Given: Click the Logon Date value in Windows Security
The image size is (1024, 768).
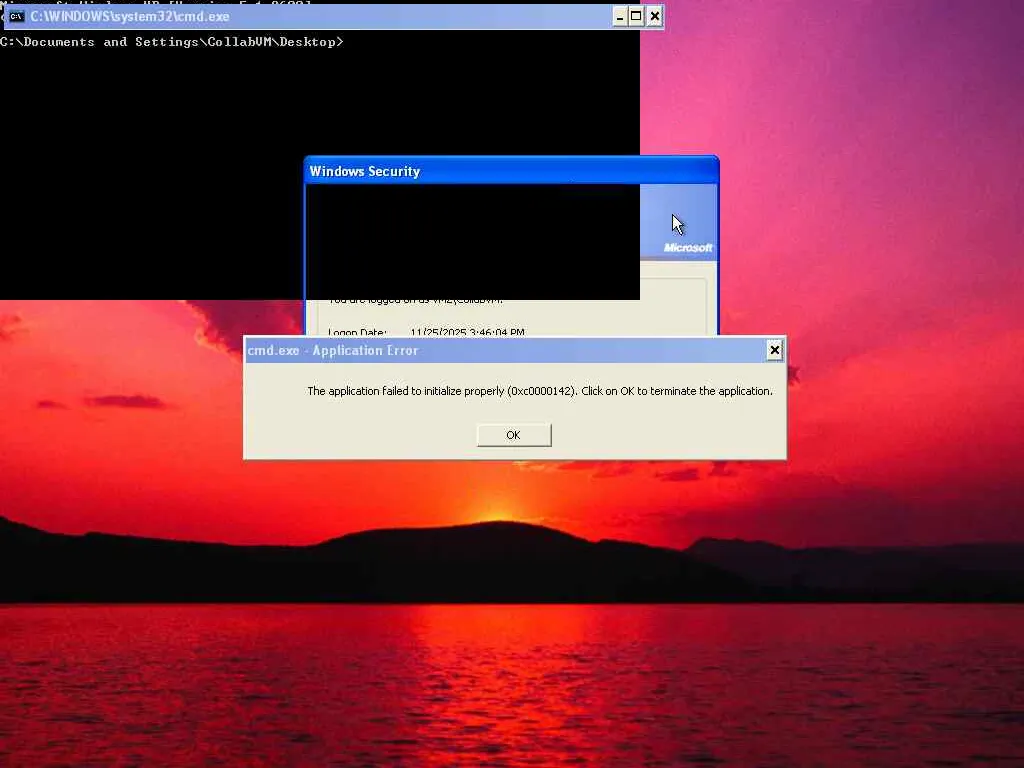Looking at the screenshot, I should click(x=468, y=332).
